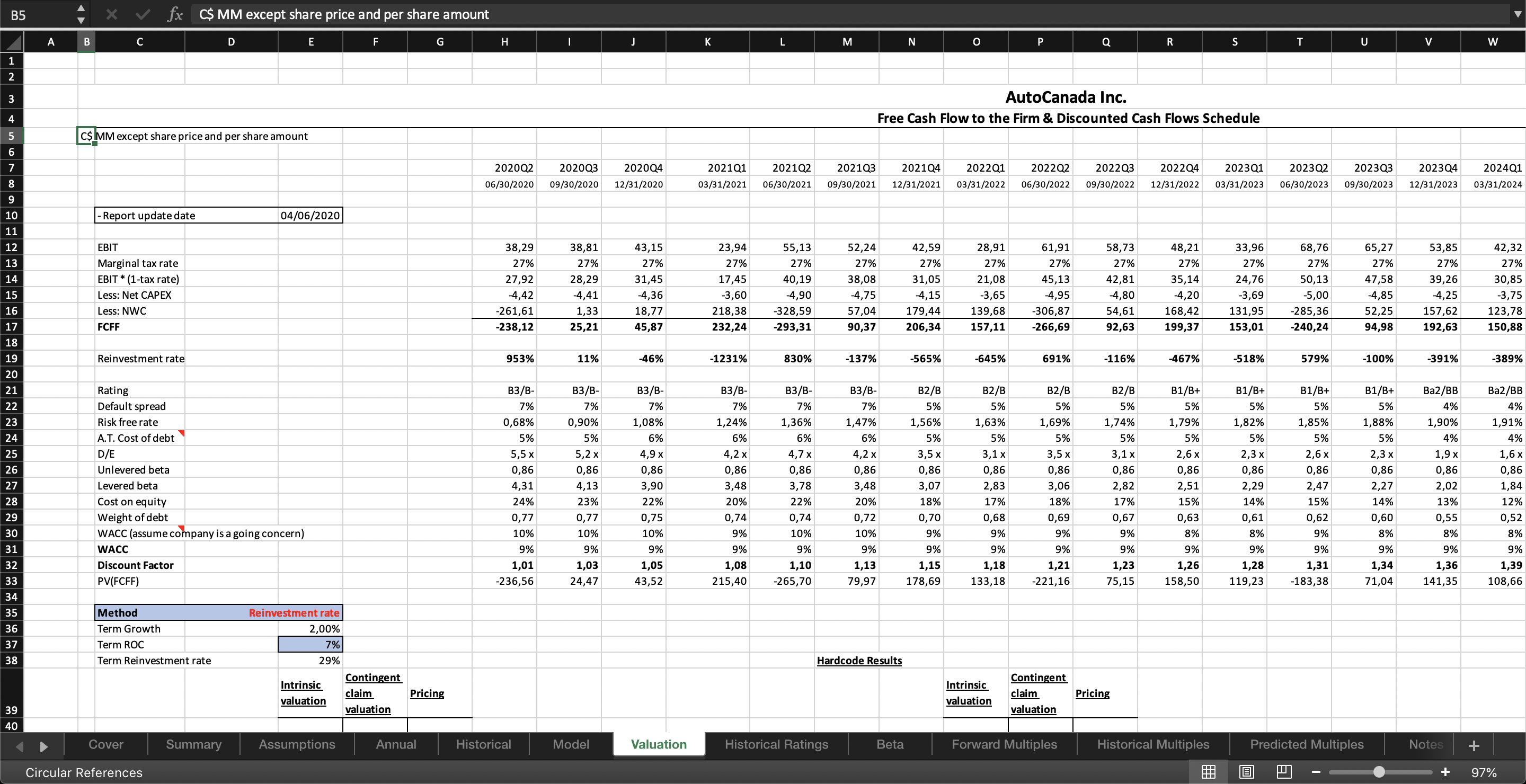Click the left Contingent claim valuation header

pyautogui.click(x=375, y=693)
